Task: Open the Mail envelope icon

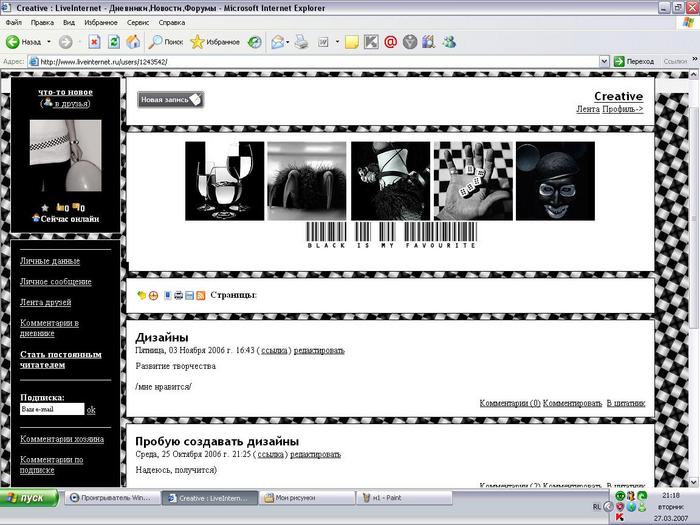Action: point(277,42)
